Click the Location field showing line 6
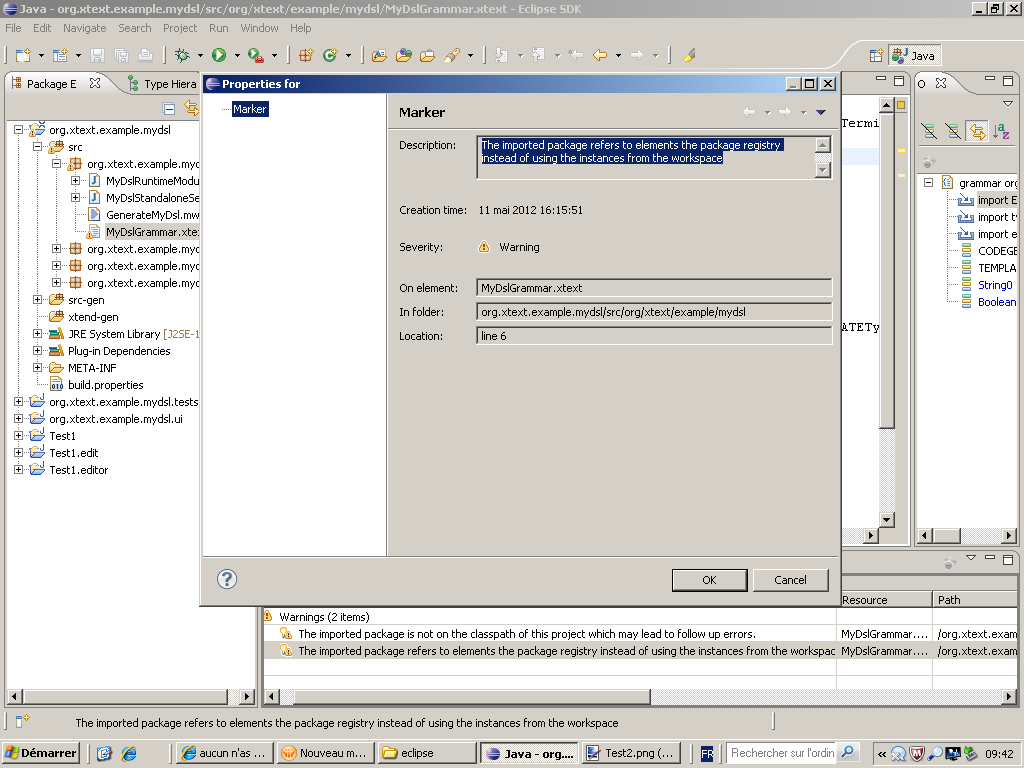The width and height of the screenshot is (1024, 768). [654, 336]
